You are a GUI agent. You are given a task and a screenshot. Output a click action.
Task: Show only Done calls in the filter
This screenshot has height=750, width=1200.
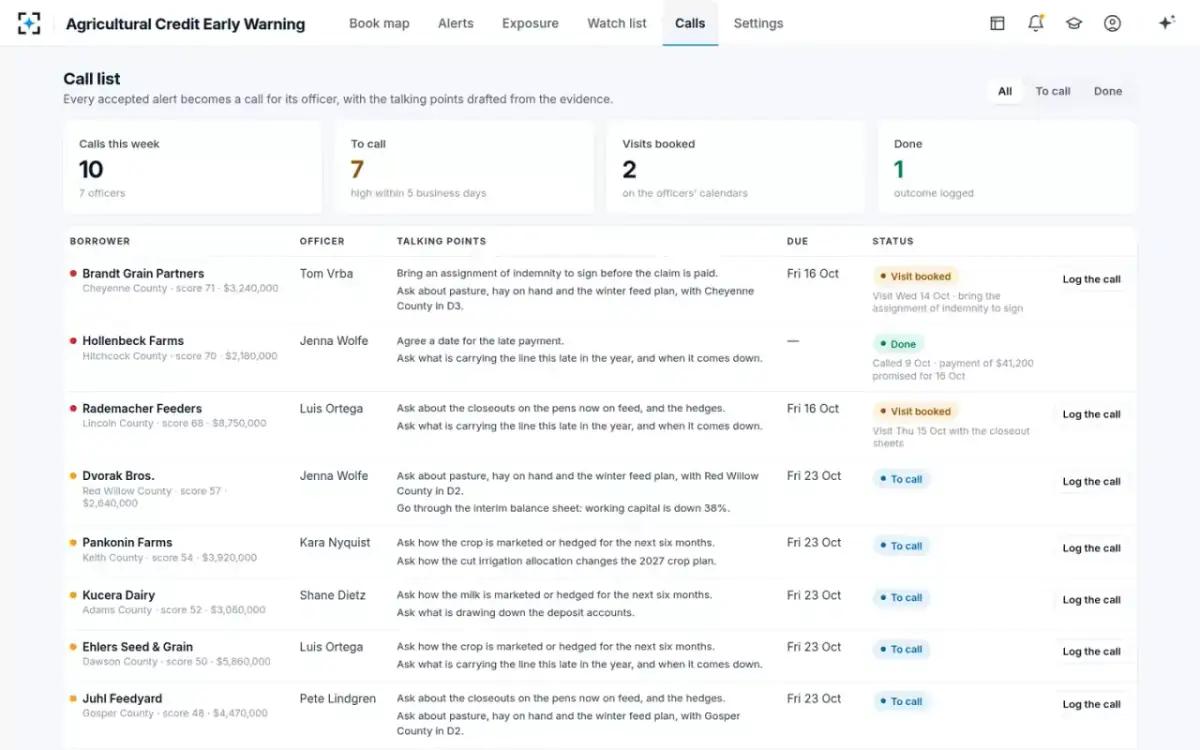tap(1108, 91)
